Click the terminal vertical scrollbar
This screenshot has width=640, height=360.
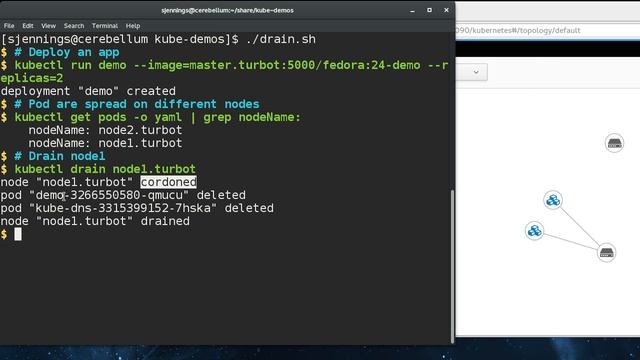pyautogui.click(x=452, y=266)
